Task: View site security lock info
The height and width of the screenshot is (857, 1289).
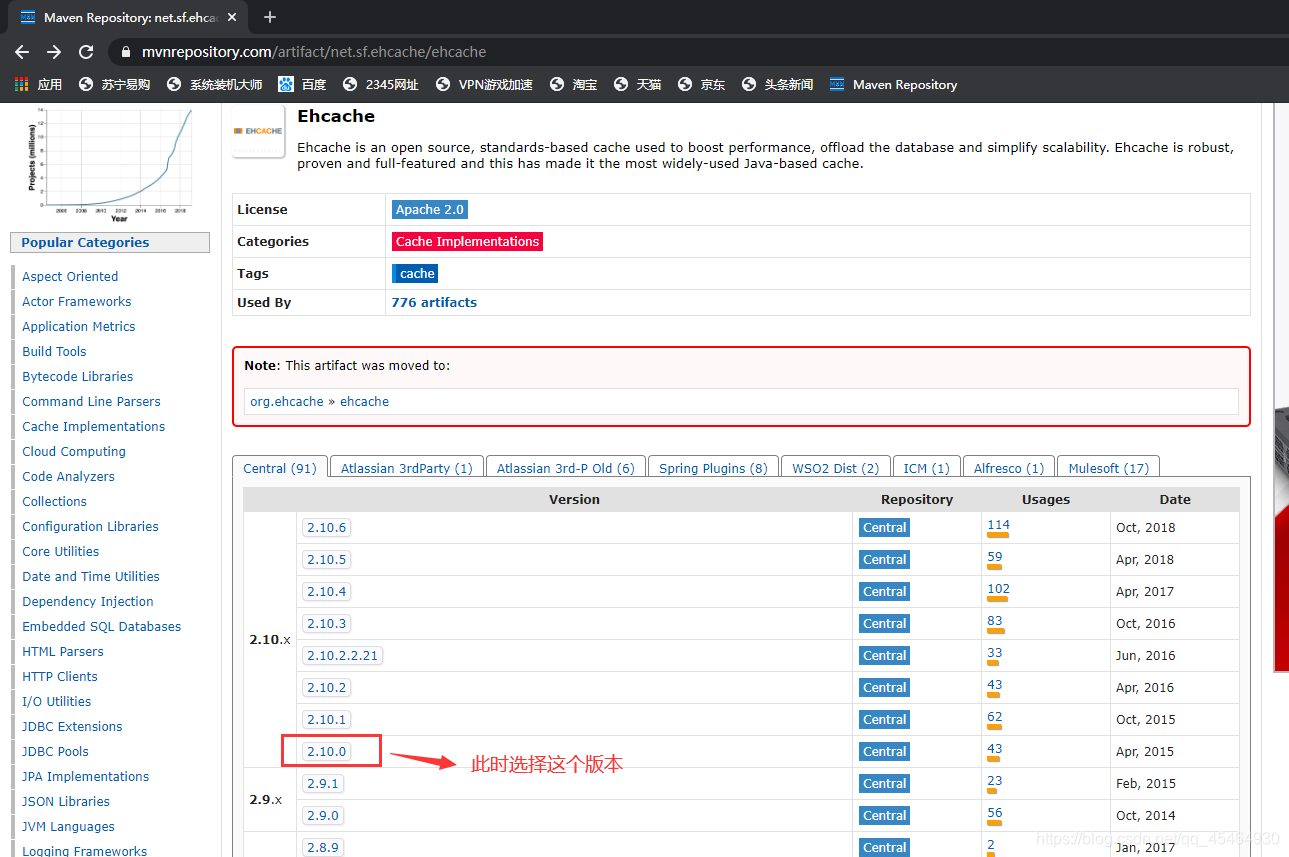Action: (x=125, y=52)
